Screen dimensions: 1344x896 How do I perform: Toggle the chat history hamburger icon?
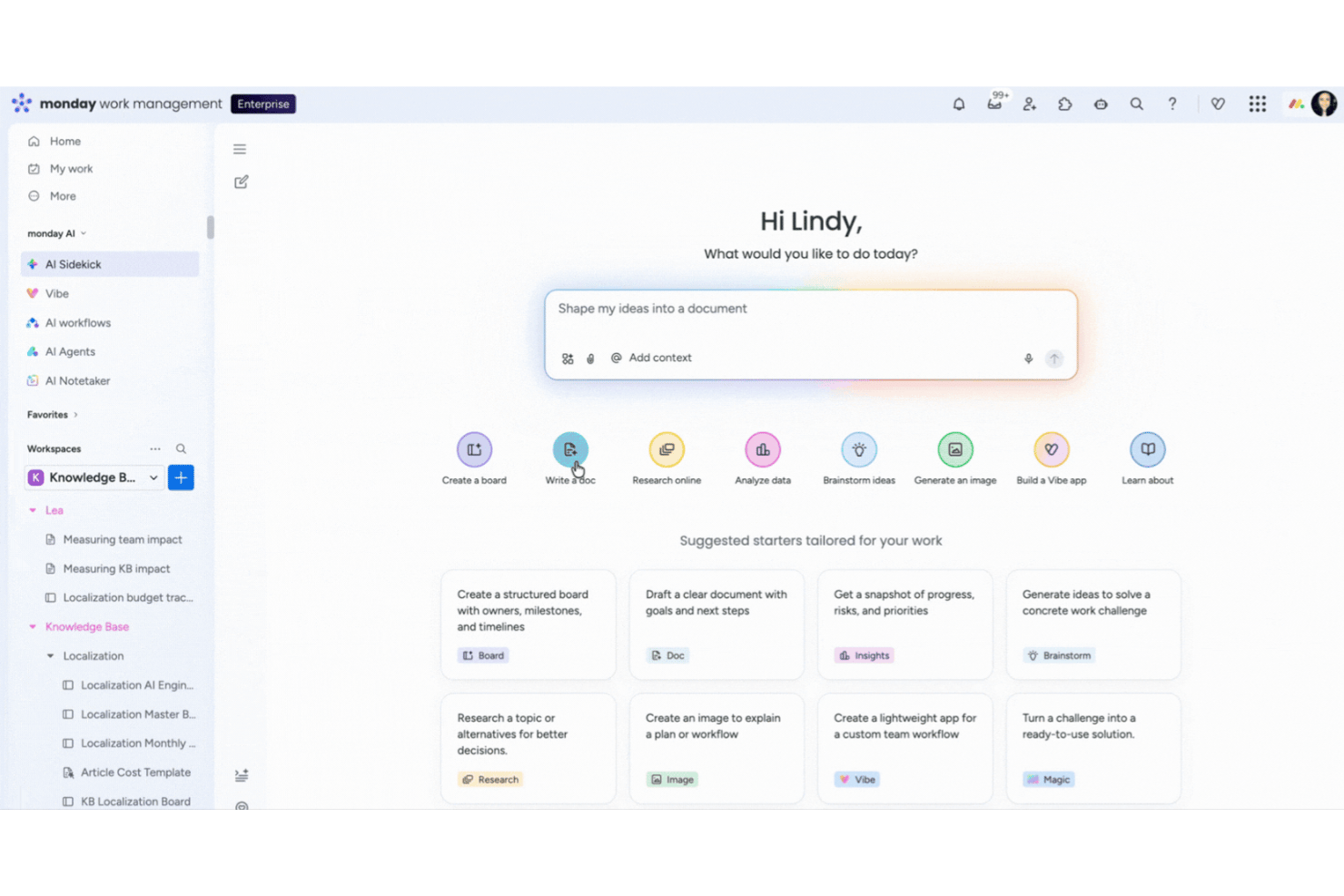point(240,149)
